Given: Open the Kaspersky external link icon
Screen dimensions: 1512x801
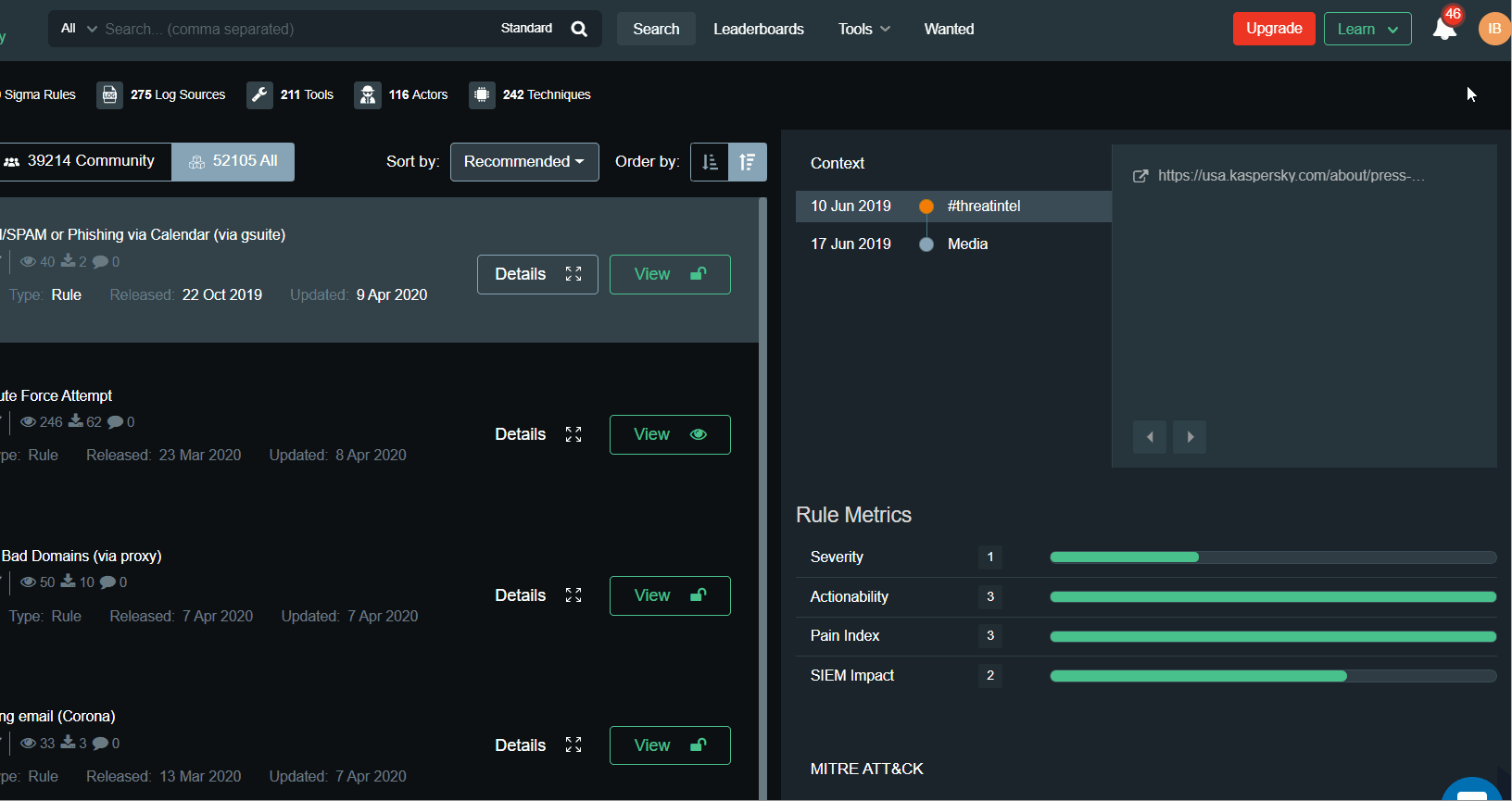Looking at the screenshot, I should 1140,176.
